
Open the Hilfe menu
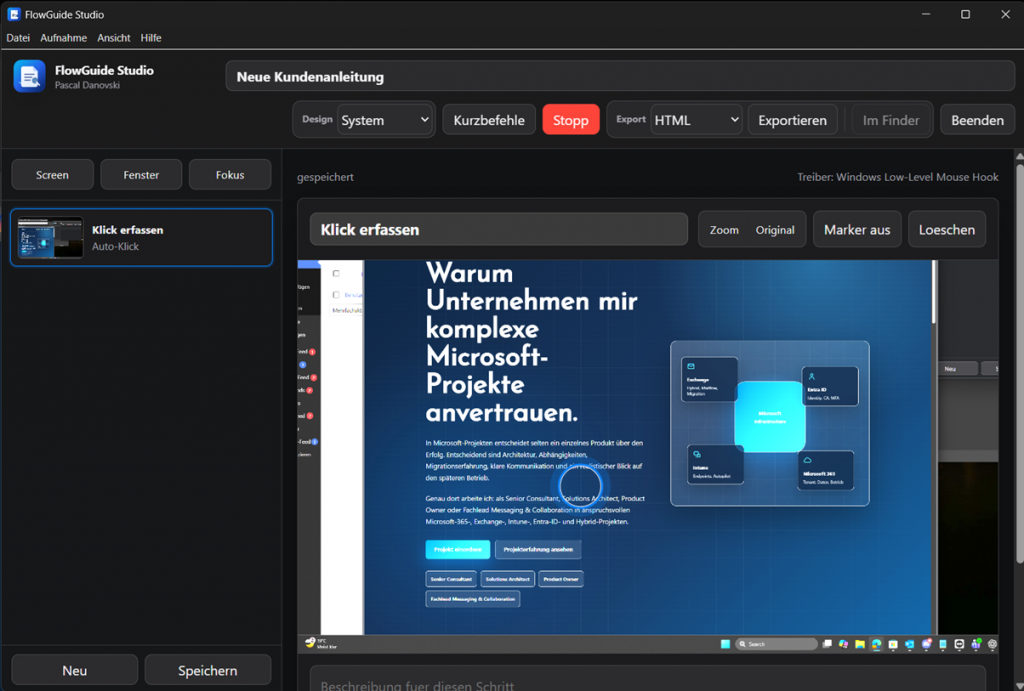coord(151,38)
